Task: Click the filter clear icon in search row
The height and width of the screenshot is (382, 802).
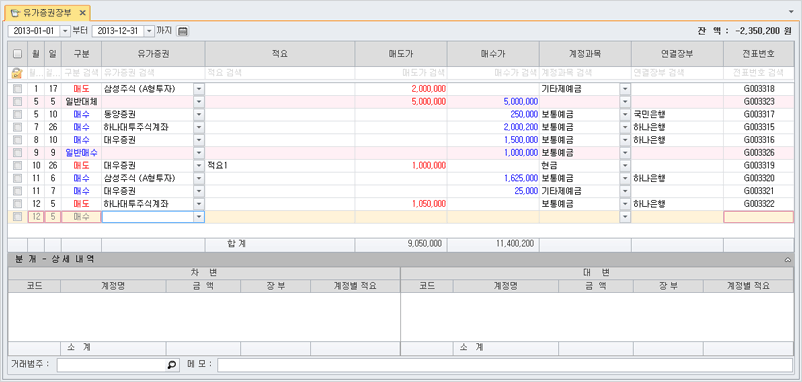Action: pyautogui.click(x=17, y=73)
